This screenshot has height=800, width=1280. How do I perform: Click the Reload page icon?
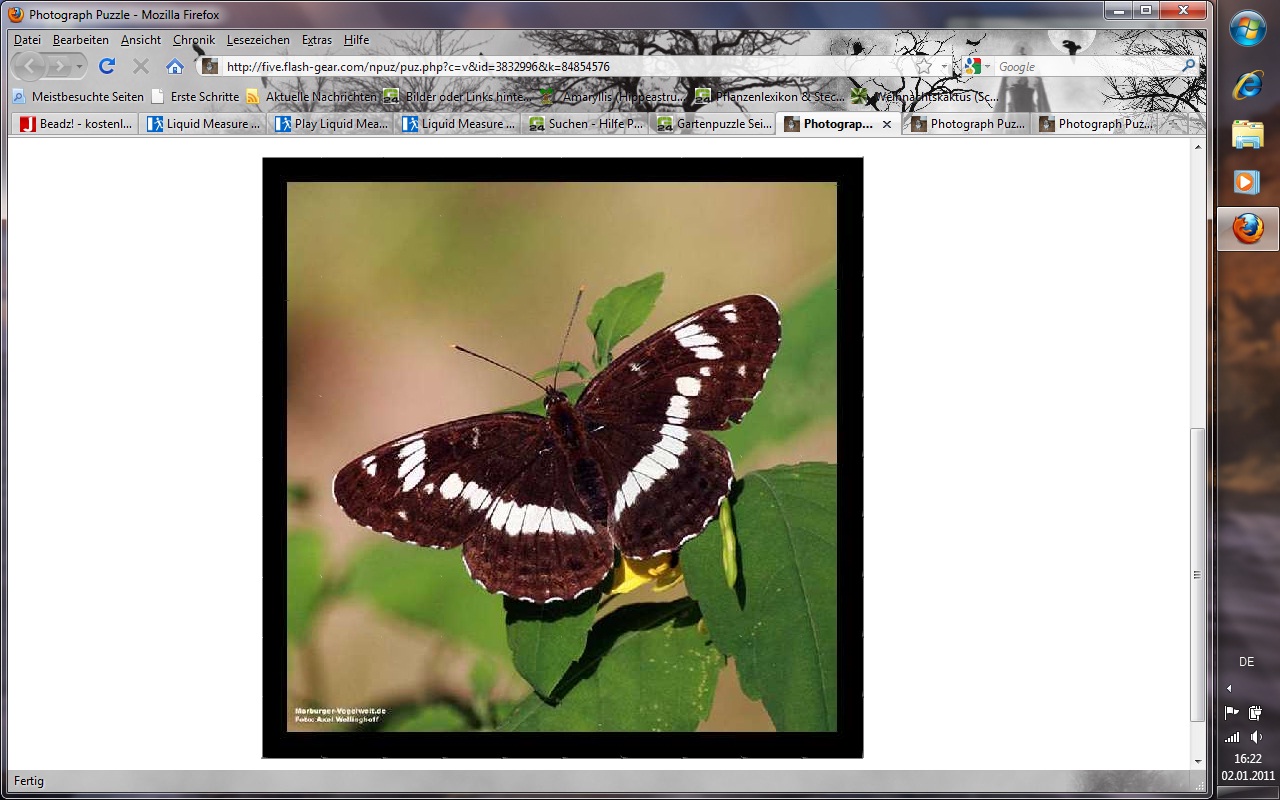[x=107, y=67]
